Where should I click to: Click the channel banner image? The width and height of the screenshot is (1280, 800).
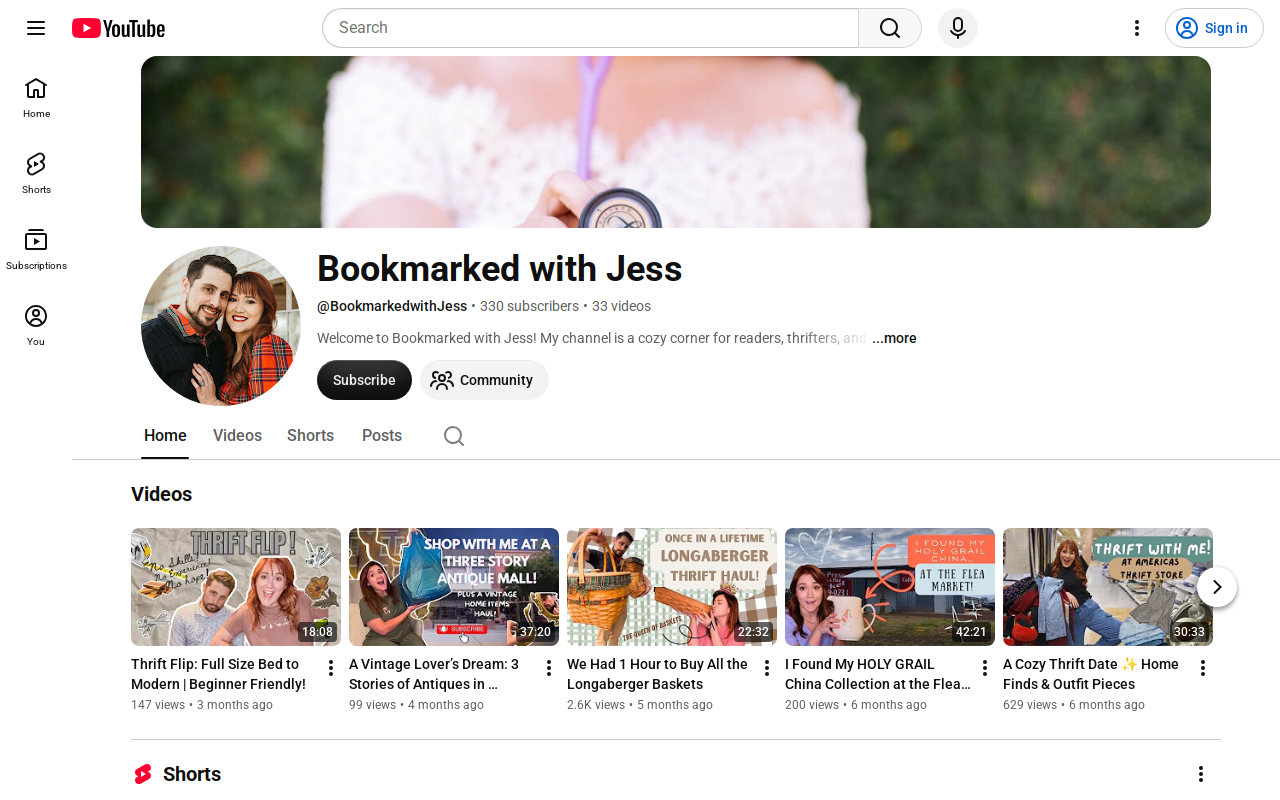click(x=676, y=142)
